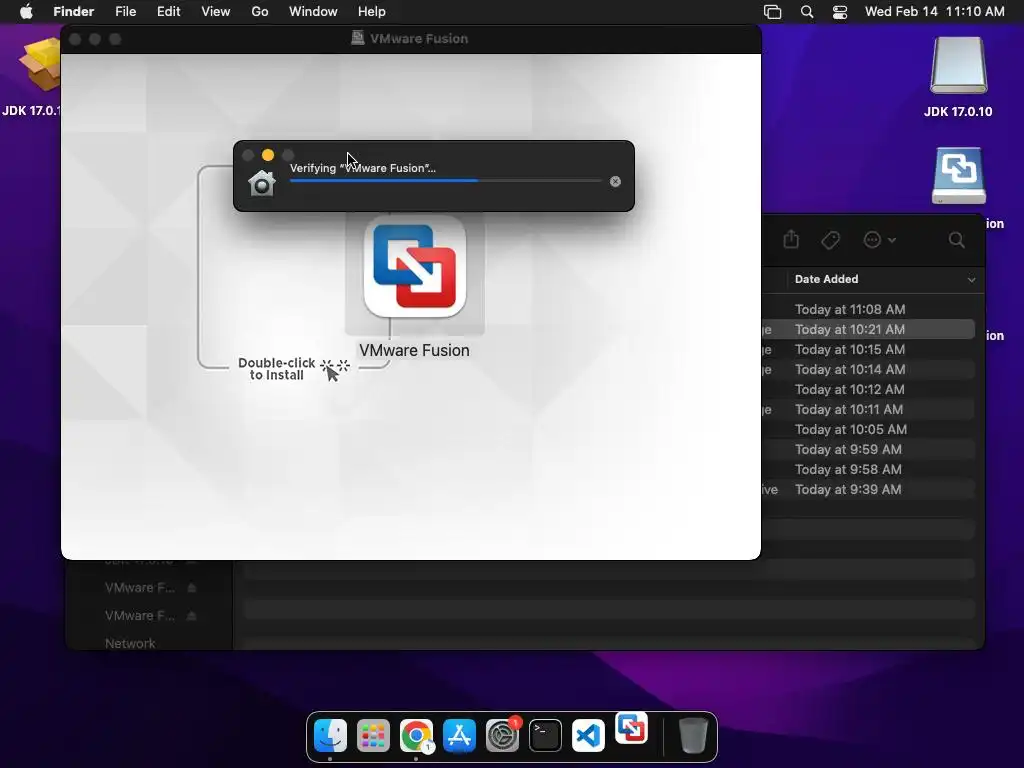Open the View menu
Viewport: 1024px width, 768px height.
coord(216,12)
